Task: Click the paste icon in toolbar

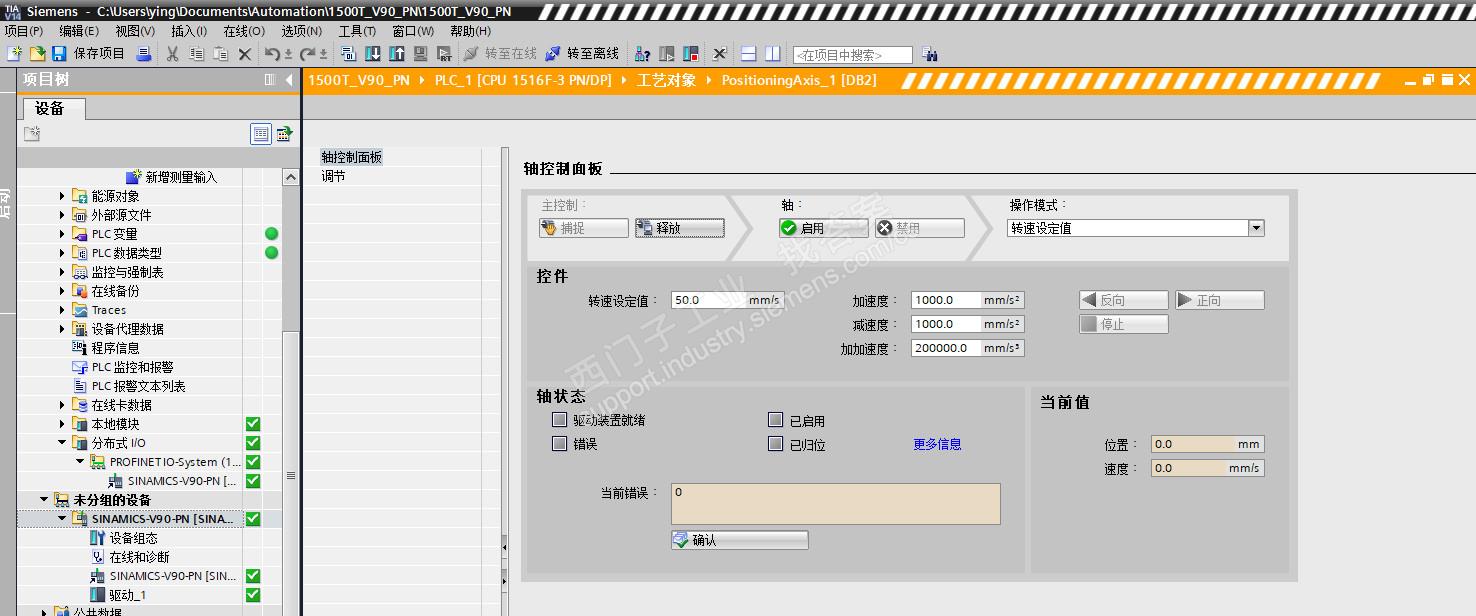Action: 220,54
